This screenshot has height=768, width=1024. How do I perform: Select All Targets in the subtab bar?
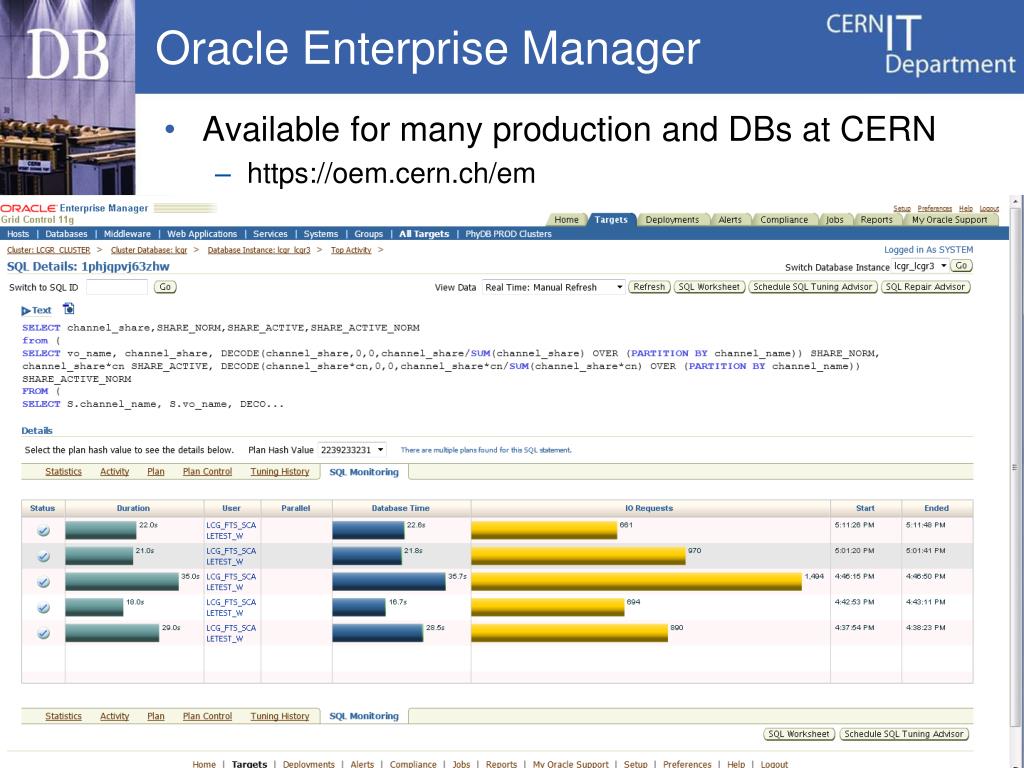pyautogui.click(x=424, y=234)
